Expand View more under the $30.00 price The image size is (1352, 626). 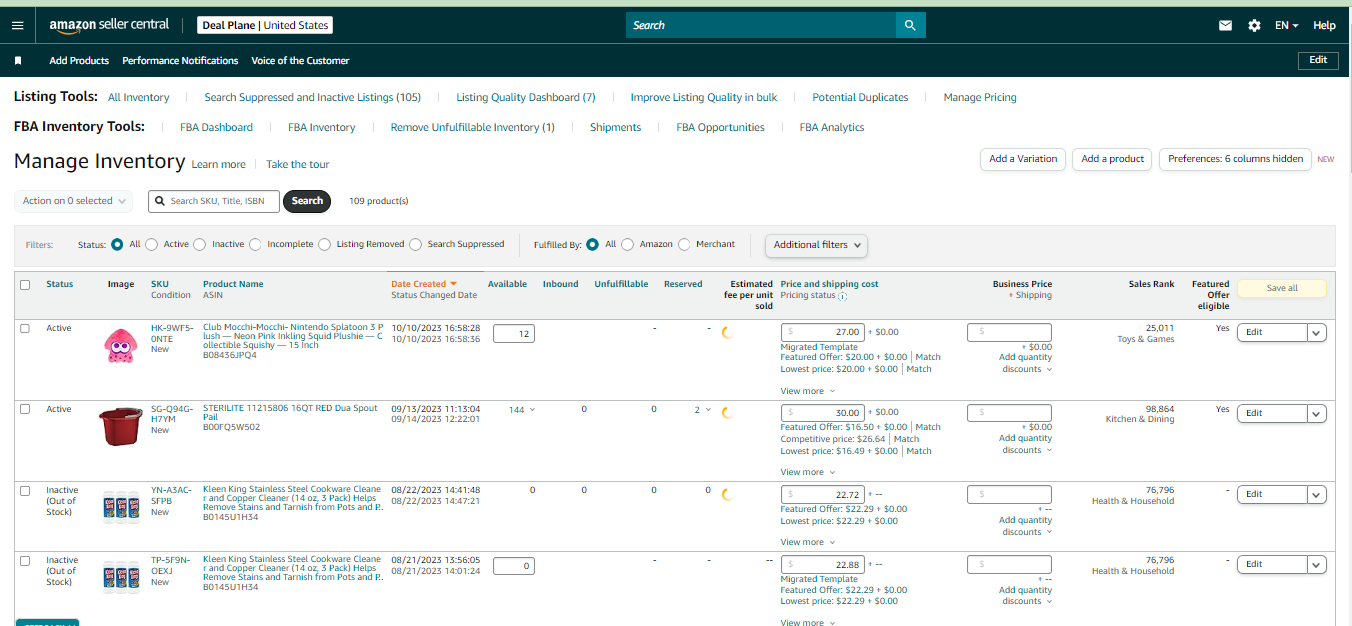click(x=808, y=472)
